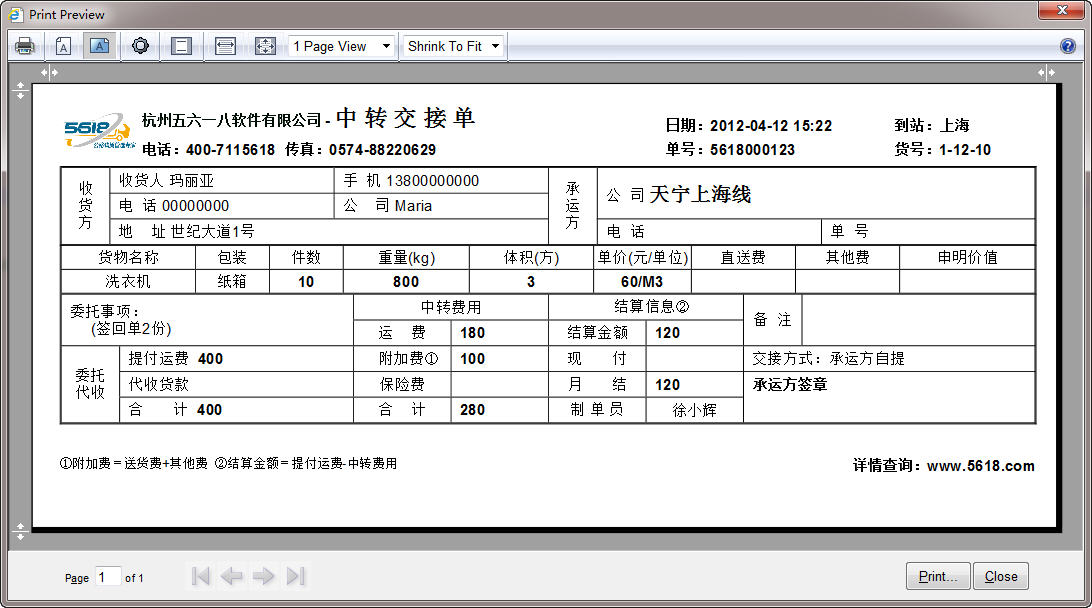Click the upper-left vertical margin adjust handle

[x=20, y=90]
